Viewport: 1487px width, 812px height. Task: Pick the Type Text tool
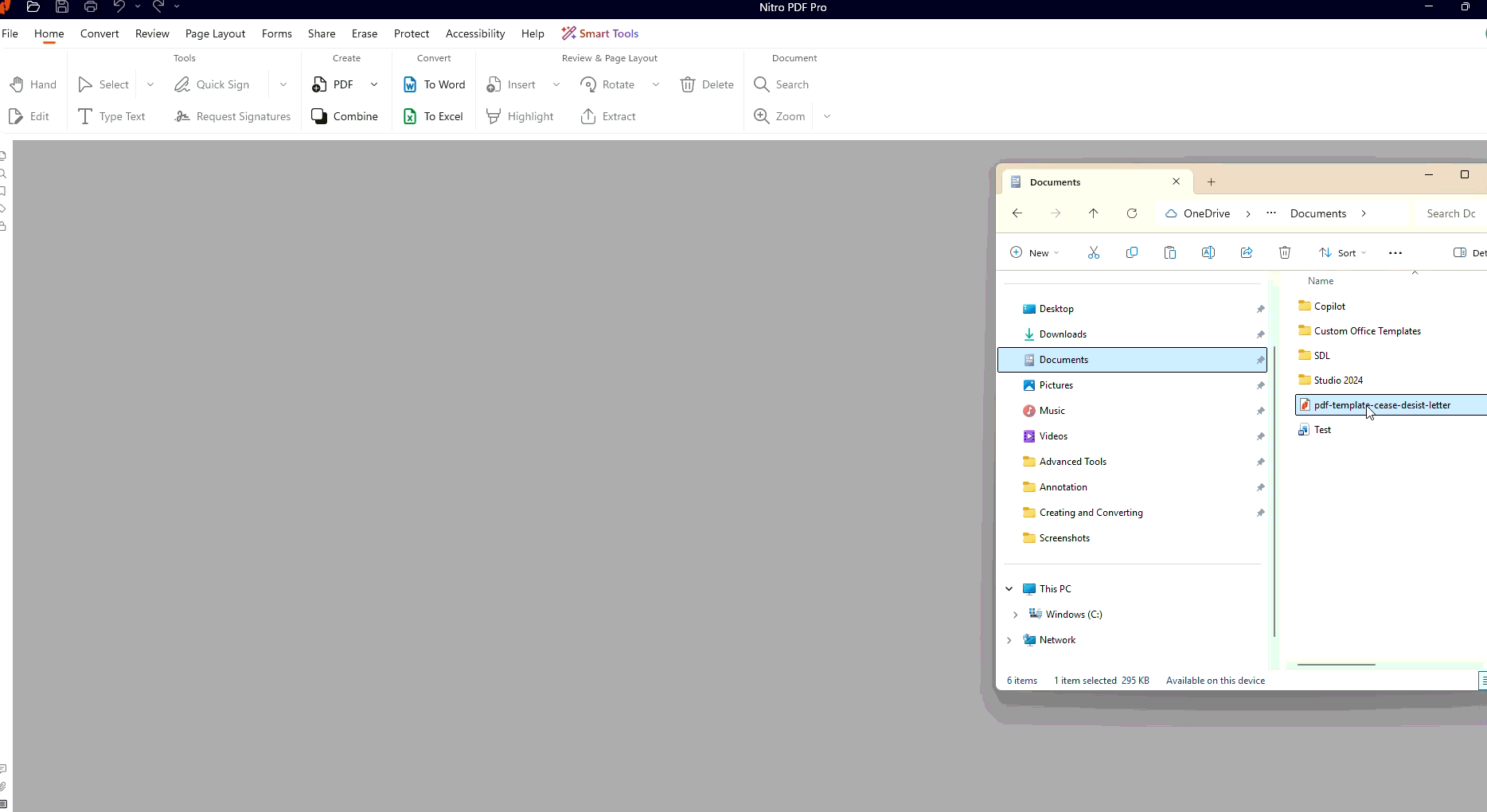click(112, 116)
